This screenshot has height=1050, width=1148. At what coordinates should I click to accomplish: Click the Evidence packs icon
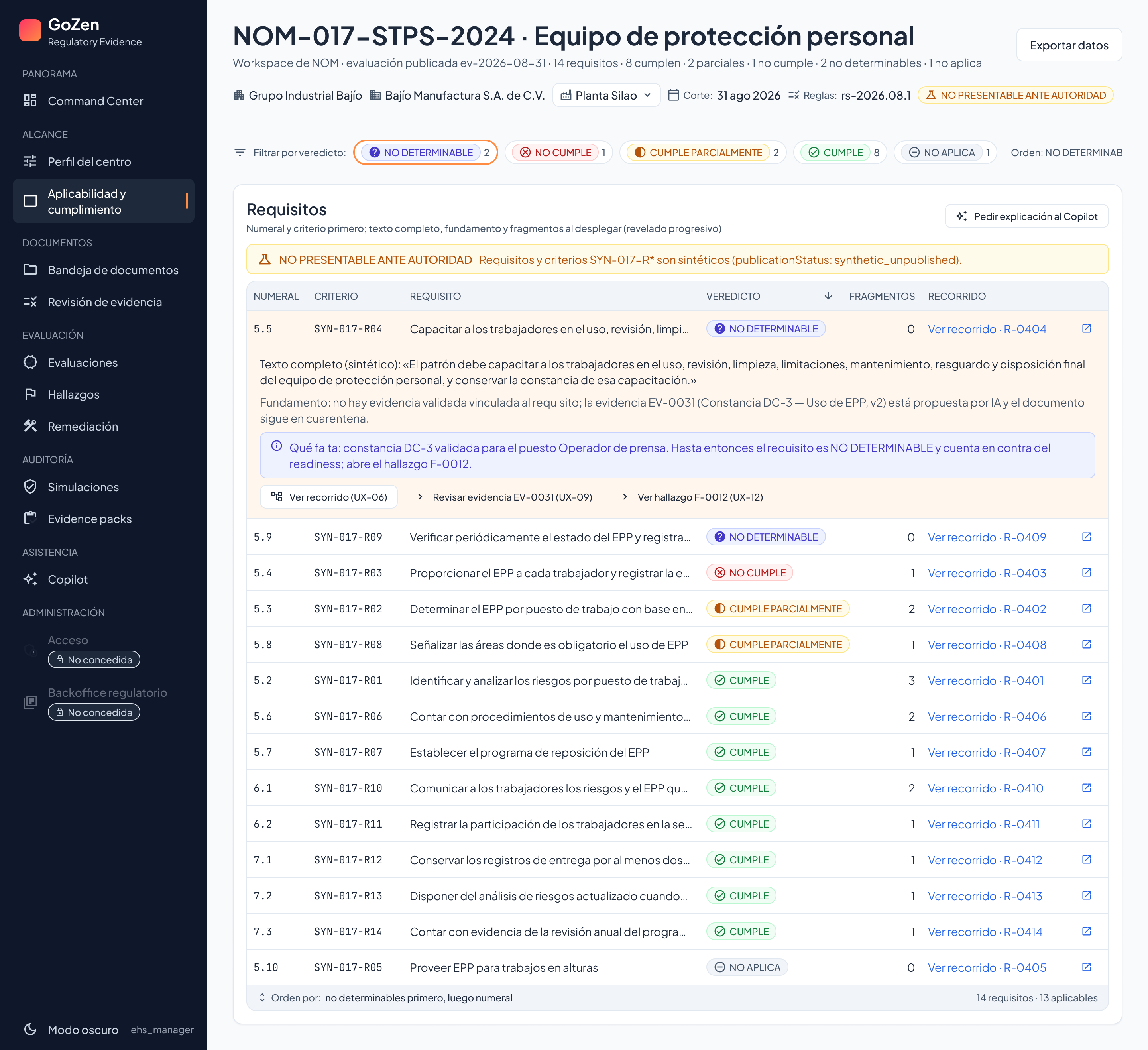30,519
